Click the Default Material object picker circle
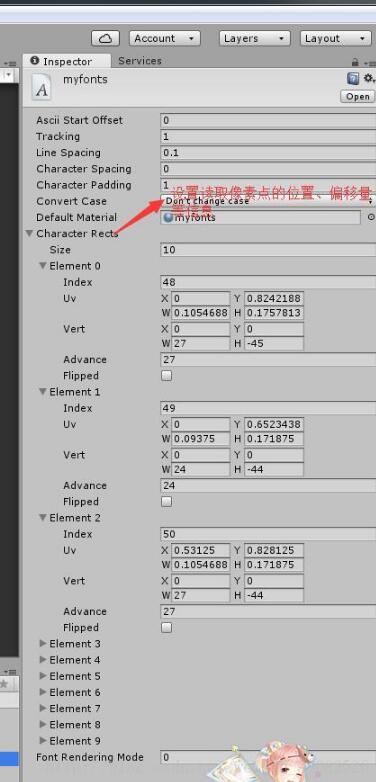This screenshot has width=376, height=782. coord(371,217)
